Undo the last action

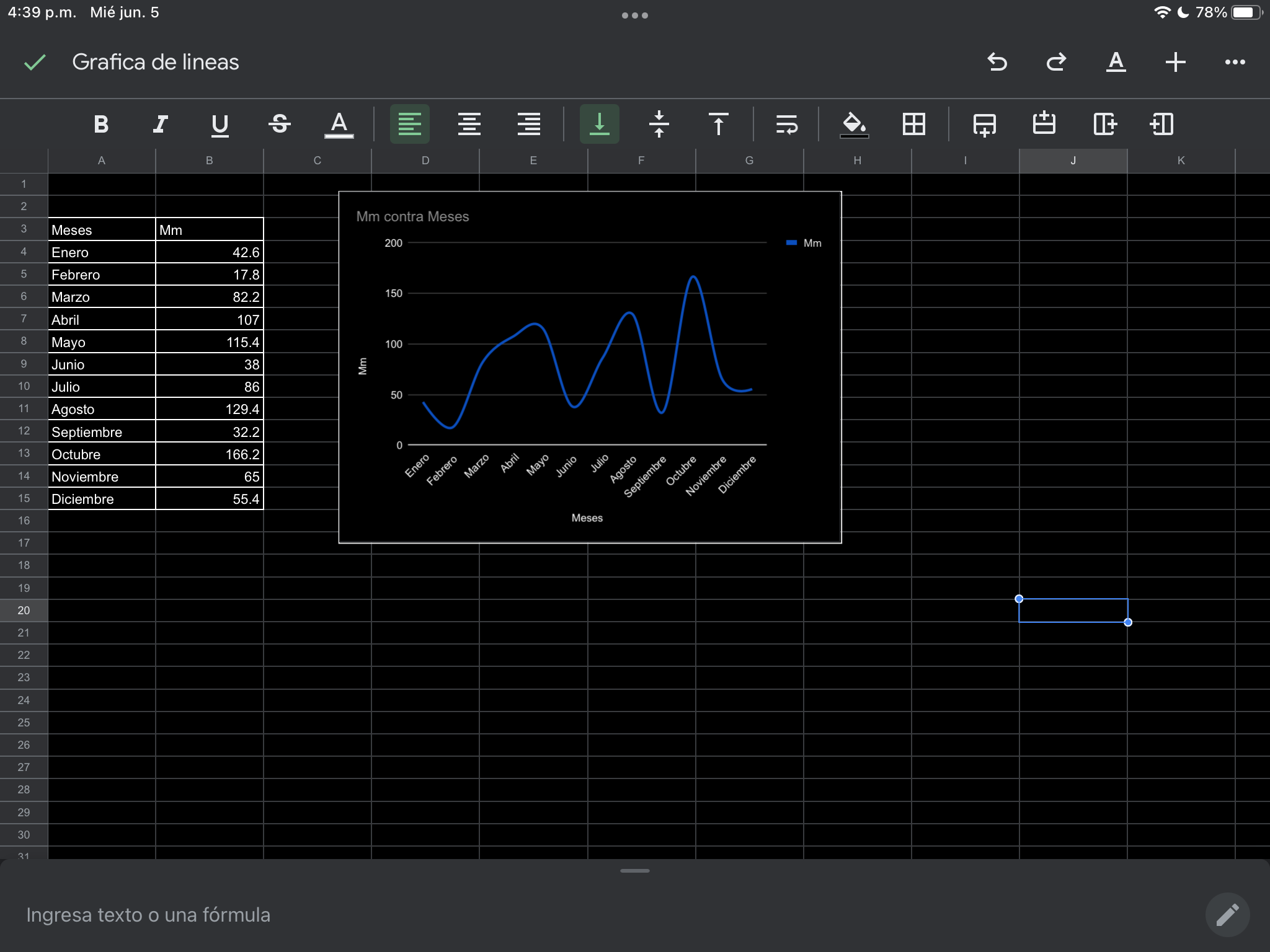997,62
